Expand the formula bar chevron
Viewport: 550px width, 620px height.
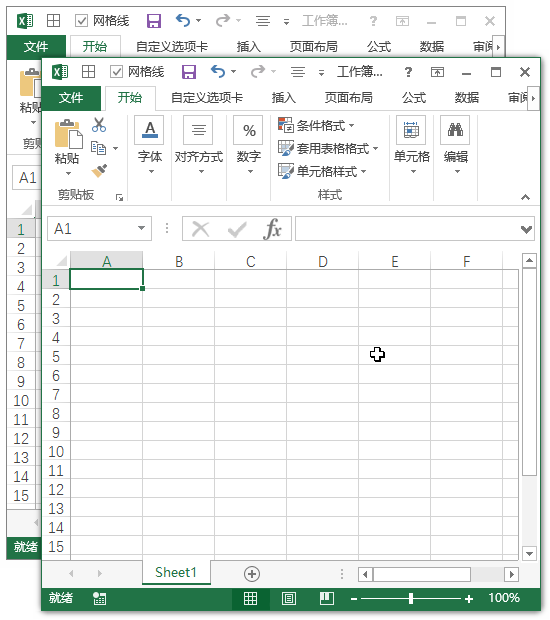coord(526,229)
